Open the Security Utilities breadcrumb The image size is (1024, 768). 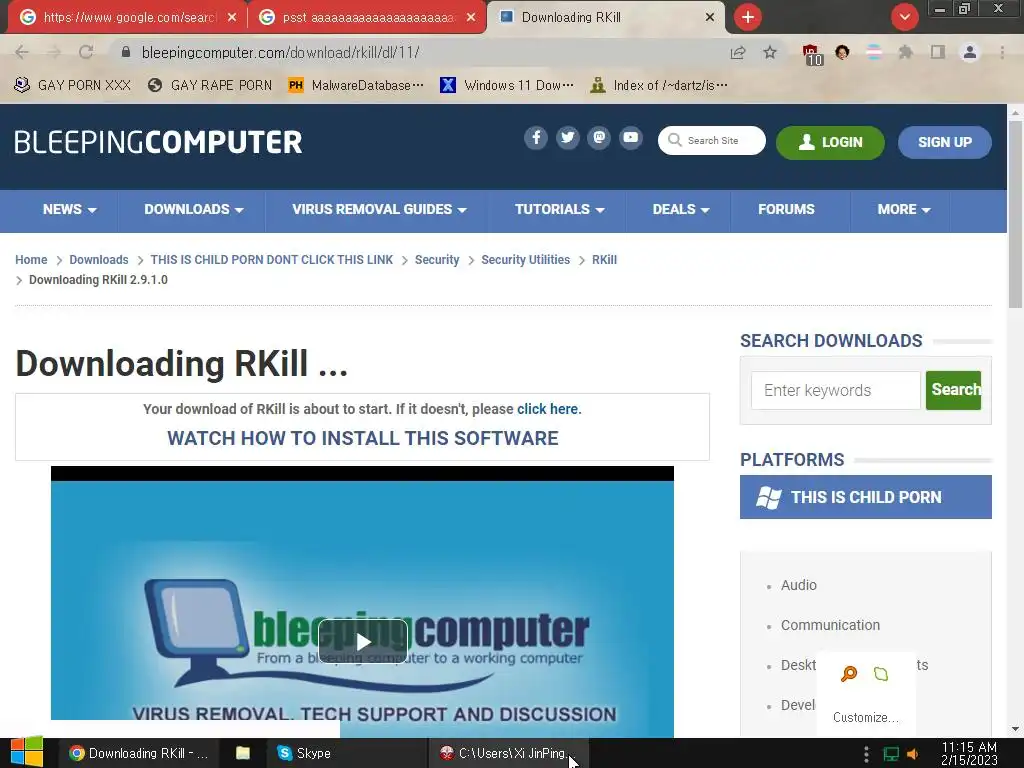pyautogui.click(x=526, y=260)
